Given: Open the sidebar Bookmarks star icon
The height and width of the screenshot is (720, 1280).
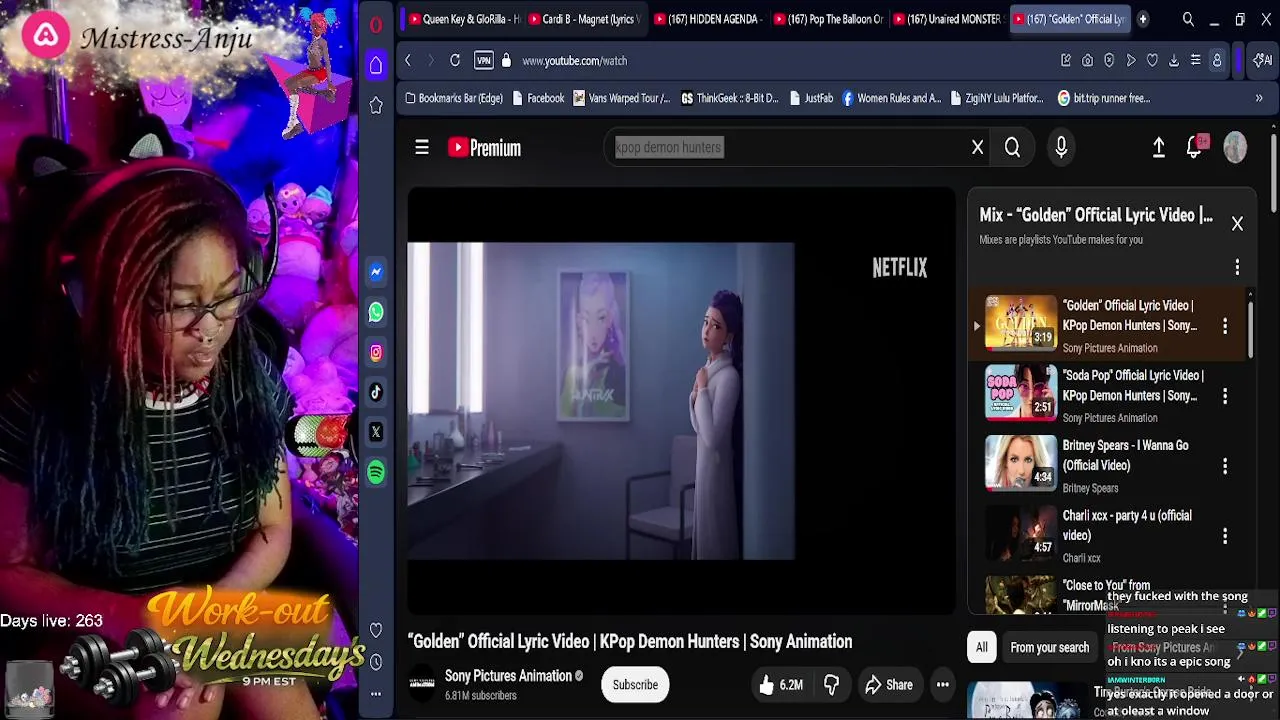Looking at the screenshot, I should point(376,105).
